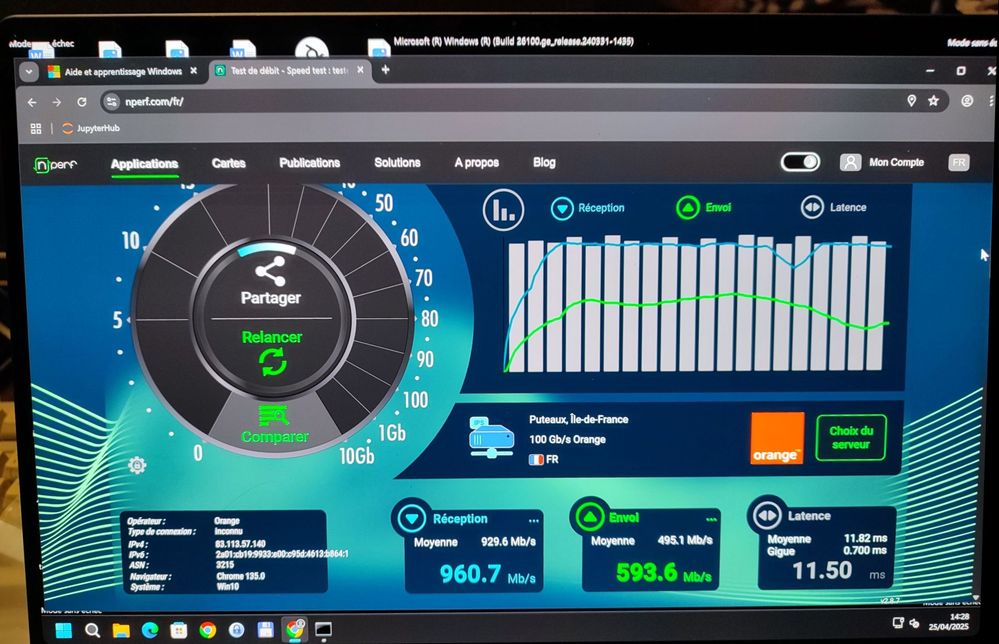Open the Mon Compte user avatar icon
999x644 pixels.
point(850,162)
